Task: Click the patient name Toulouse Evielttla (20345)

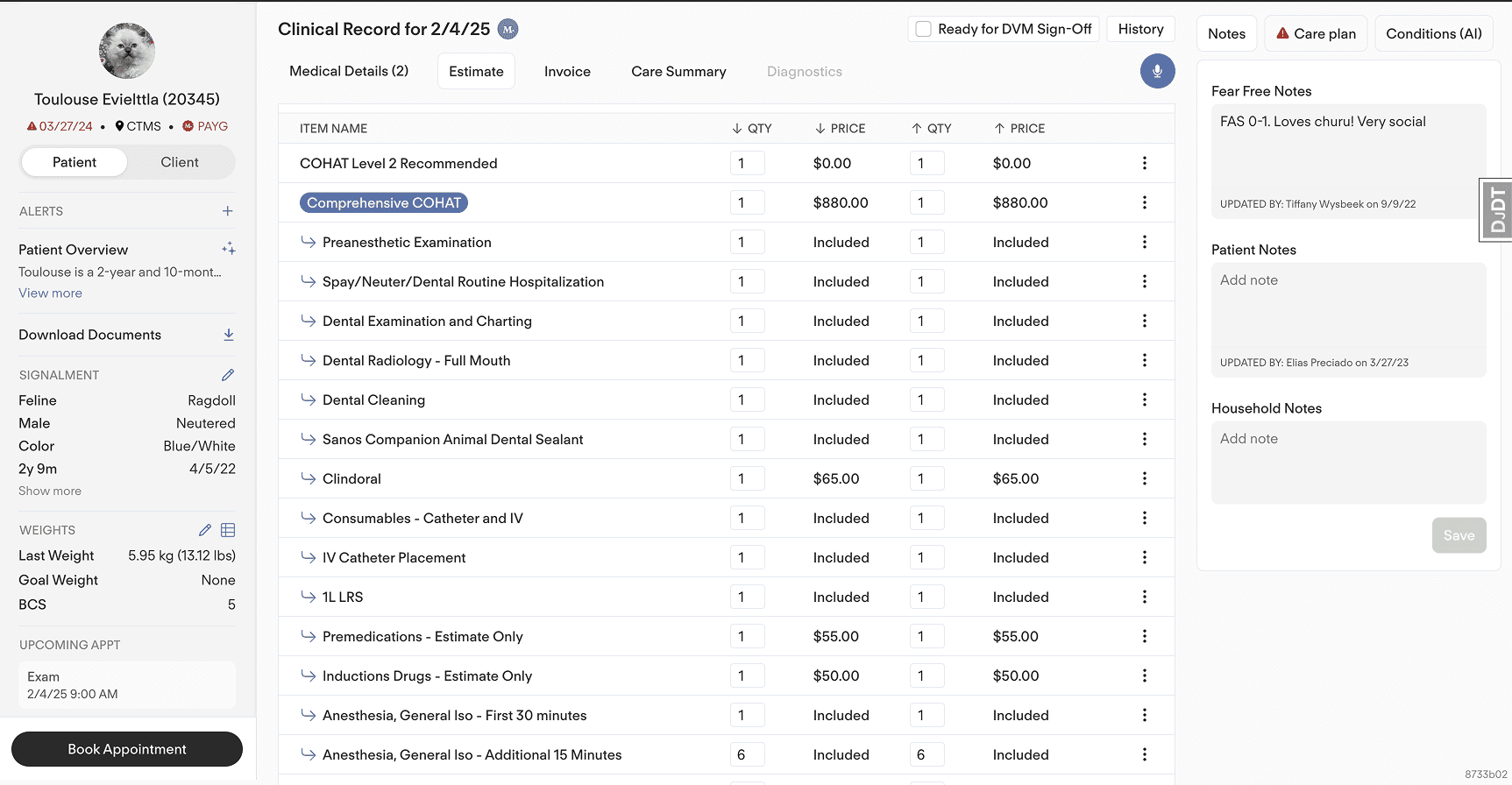Action: (x=127, y=99)
